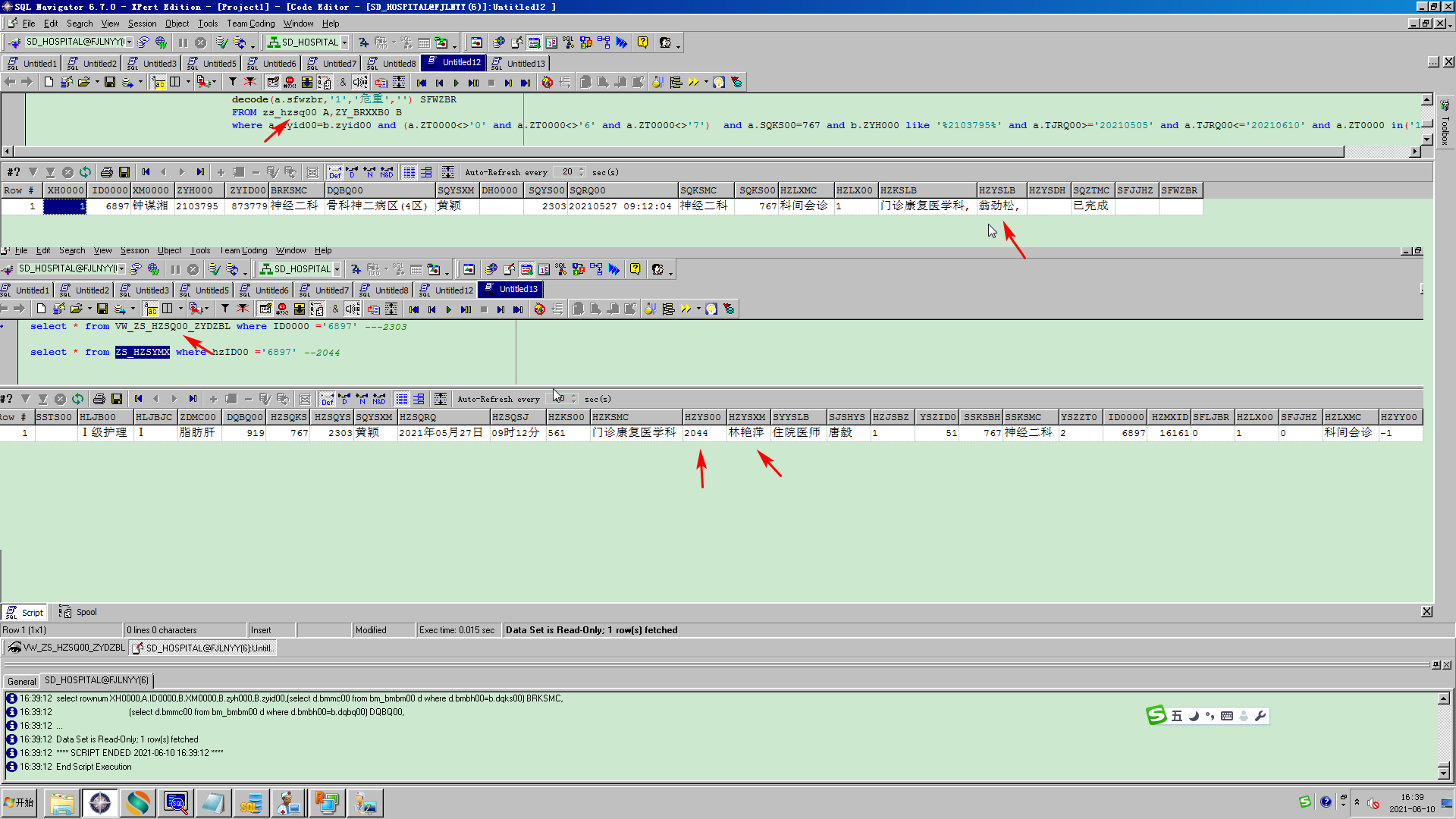Toggle the Def view mode in the upper grid toolbar
The width and height of the screenshot is (1456, 819).
click(334, 172)
